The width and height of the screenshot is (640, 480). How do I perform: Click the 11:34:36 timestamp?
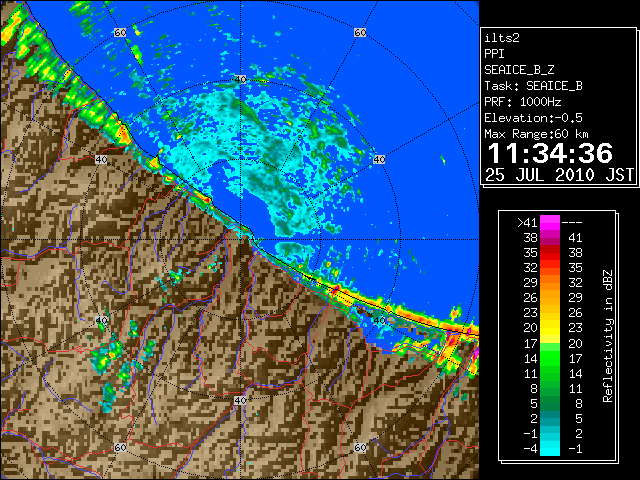pos(550,153)
